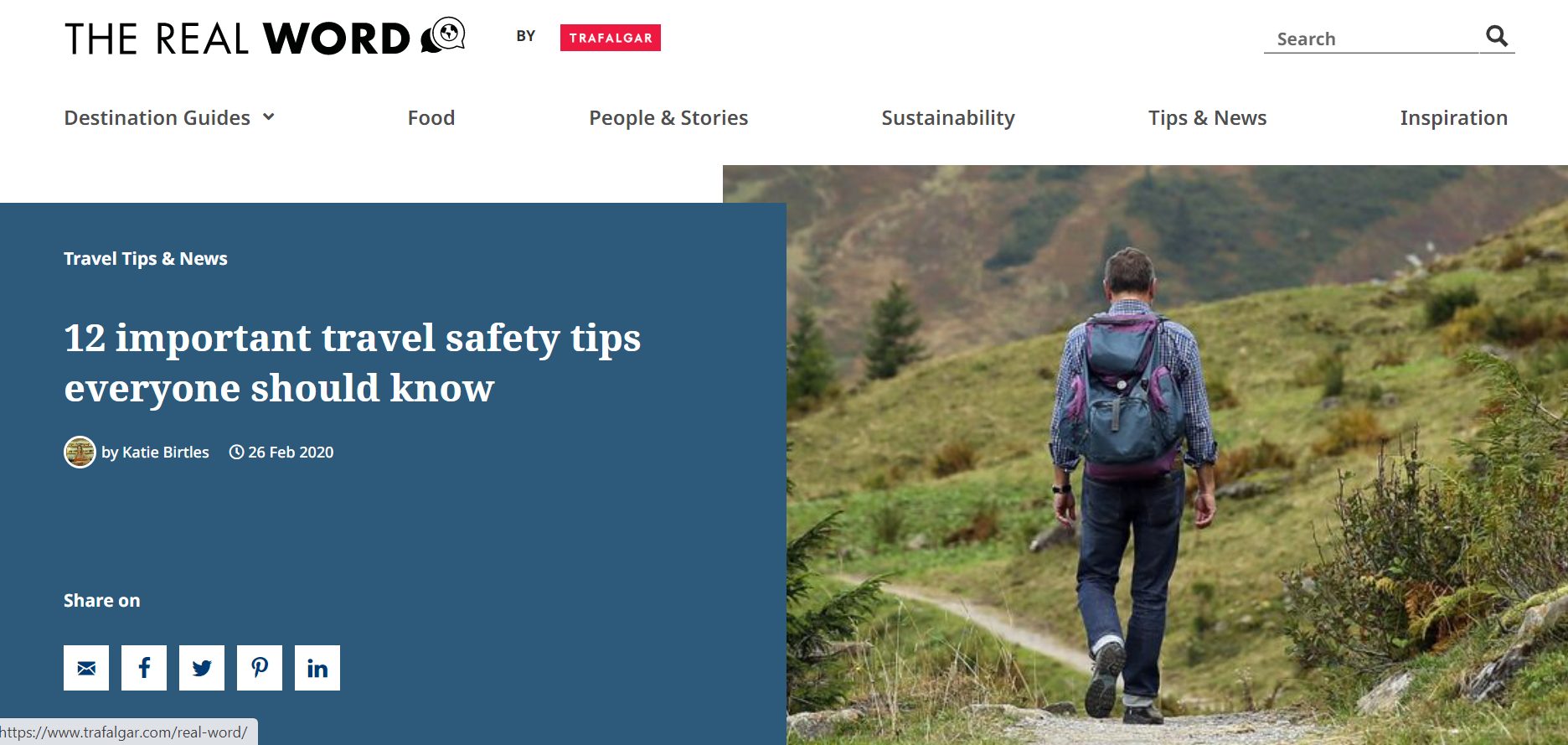Click the clock icon beside date
The width and height of the screenshot is (1568, 745).
tap(236, 452)
